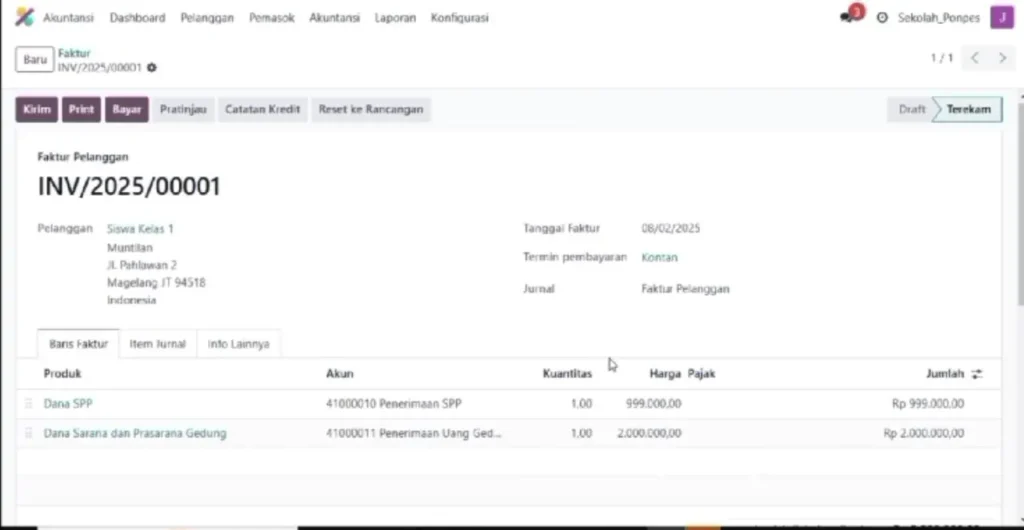
Task: Click the gear icon beside INV/2025/00001
Action: (x=152, y=68)
